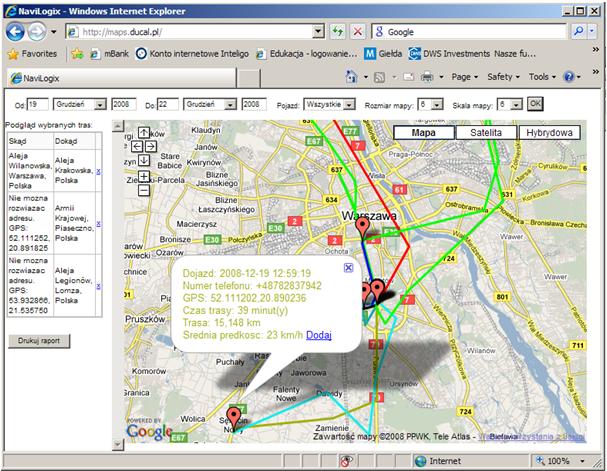The width and height of the screenshot is (607, 471).
Task: Switch map to Hybrydowa view
Action: point(549,133)
